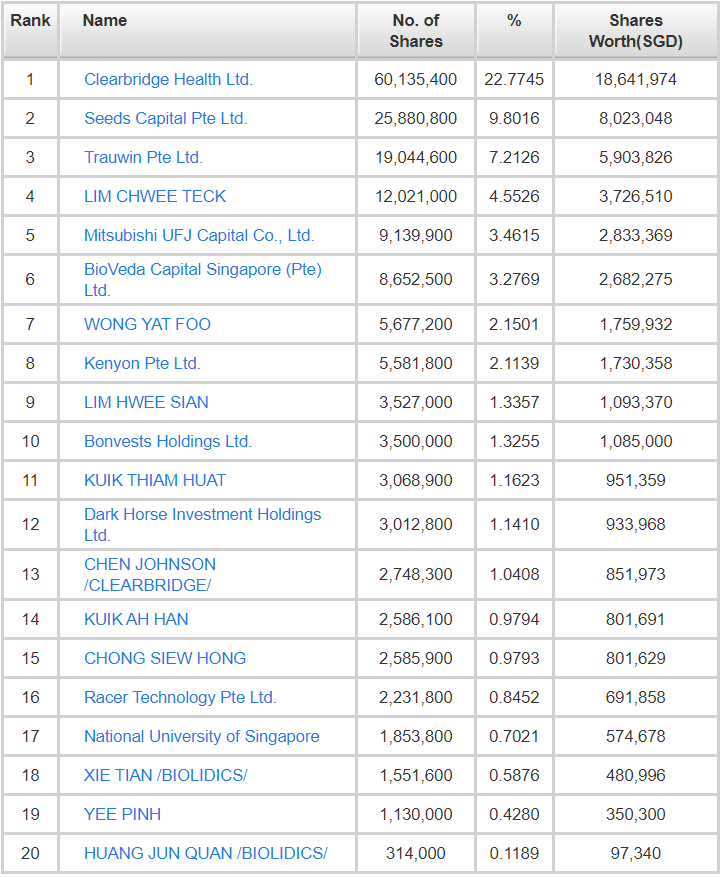Click the share count 25,880,800
This screenshot has height=877, width=723.
point(415,119)
